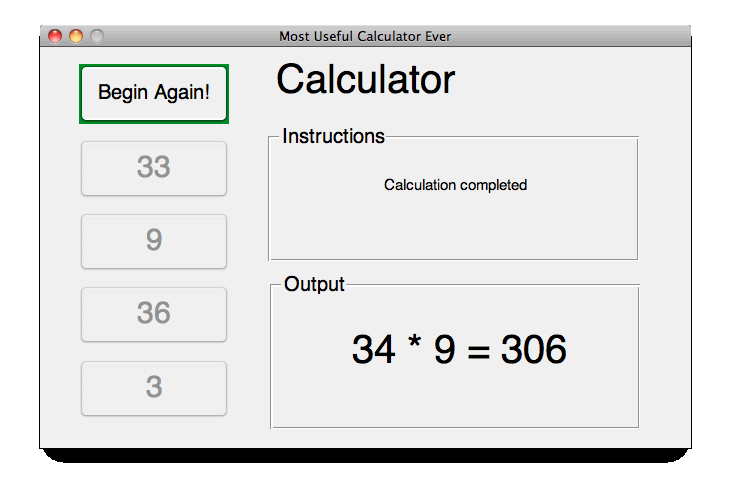Click the large Calculator heading

click(365, 80)
